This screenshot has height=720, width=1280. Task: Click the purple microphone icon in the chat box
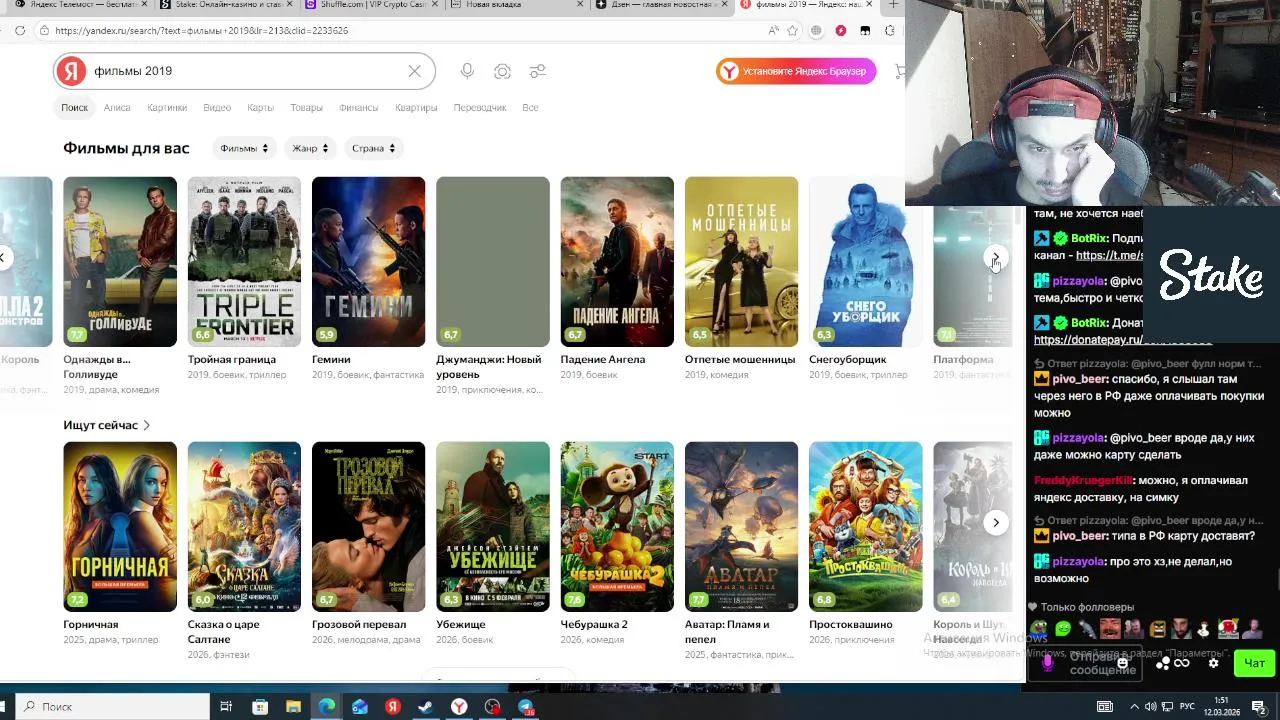1047,663
